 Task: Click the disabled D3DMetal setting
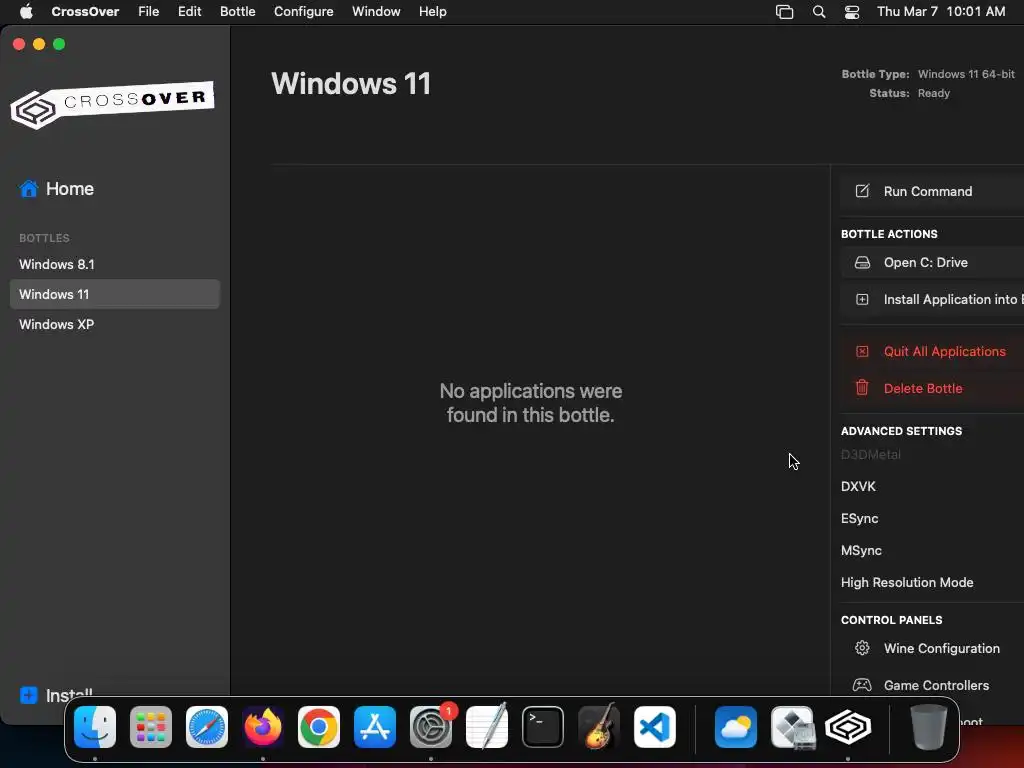tap(871, 455)
